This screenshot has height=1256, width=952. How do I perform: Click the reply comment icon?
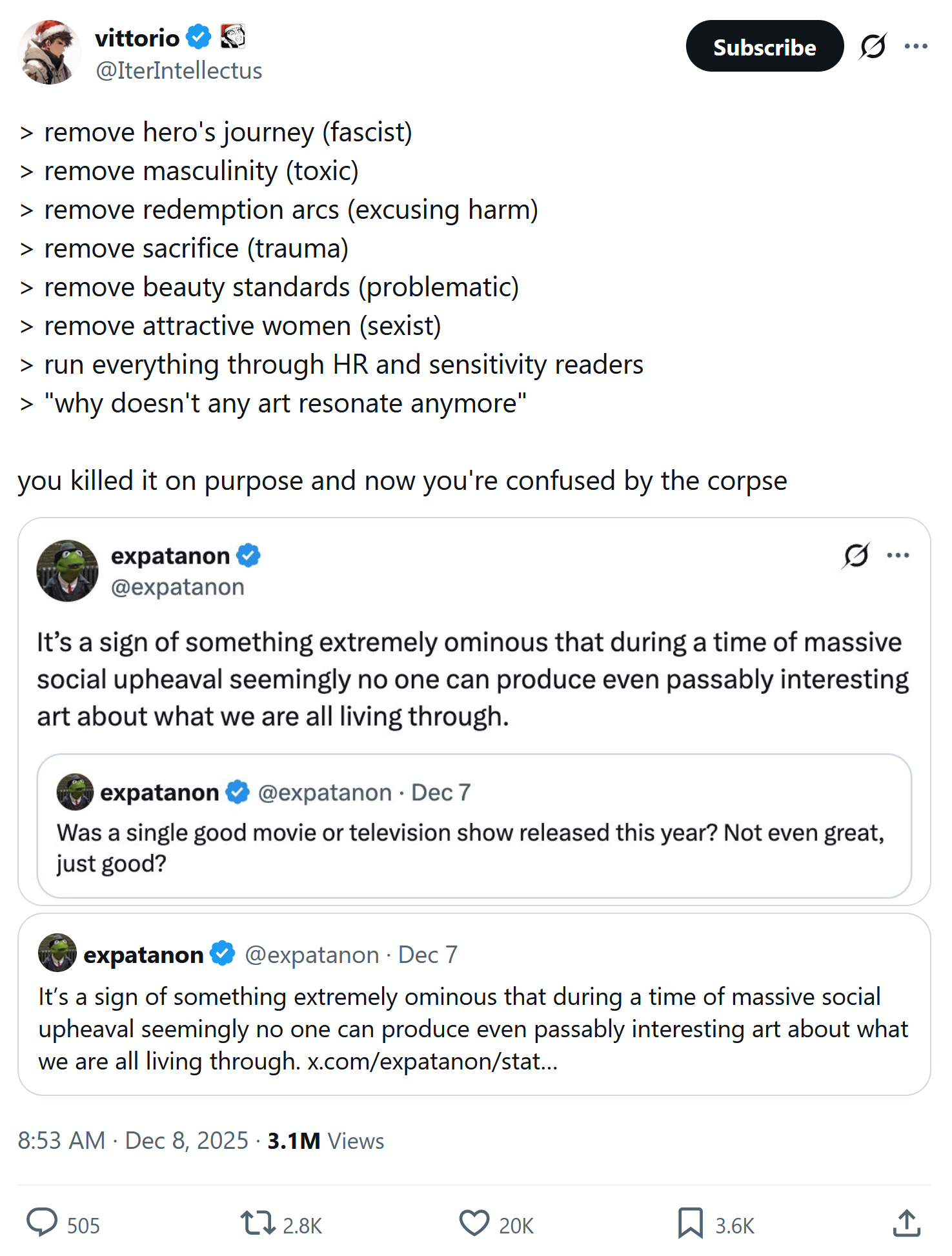[x=43, y=1222]
